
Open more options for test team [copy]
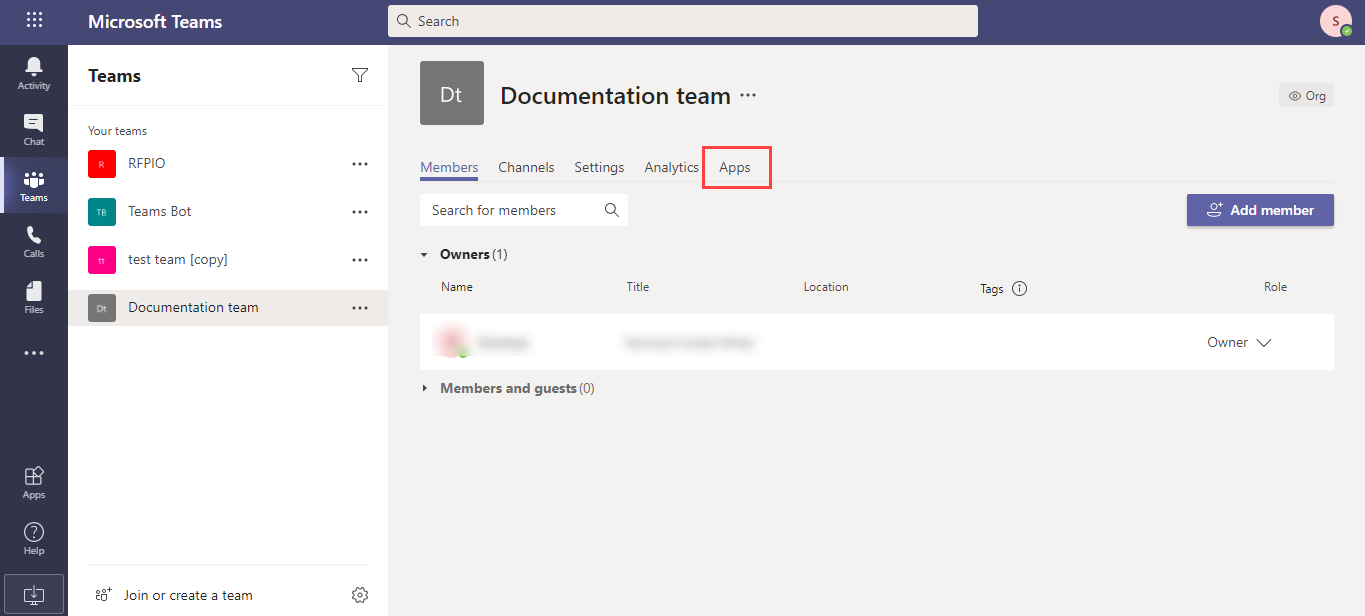(360, 259)
